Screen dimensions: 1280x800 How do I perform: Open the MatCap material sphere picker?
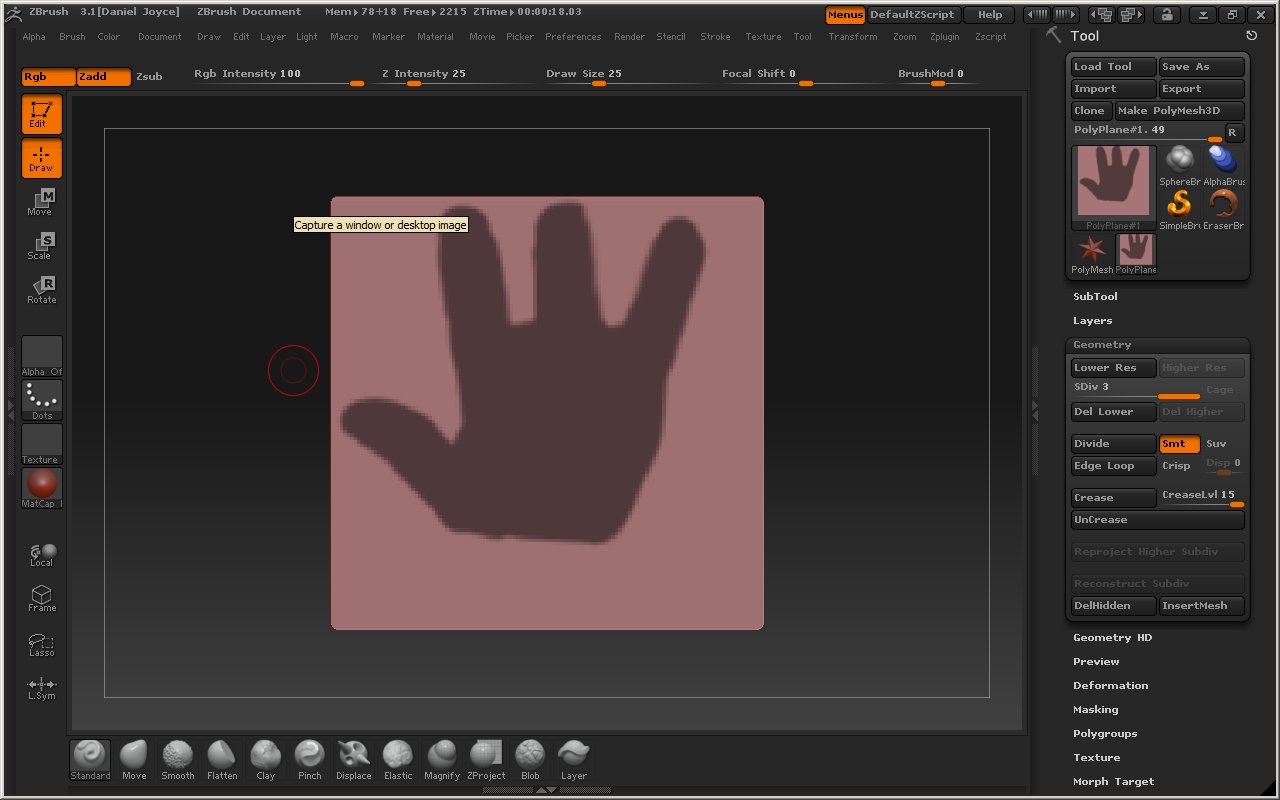(42, 487)
